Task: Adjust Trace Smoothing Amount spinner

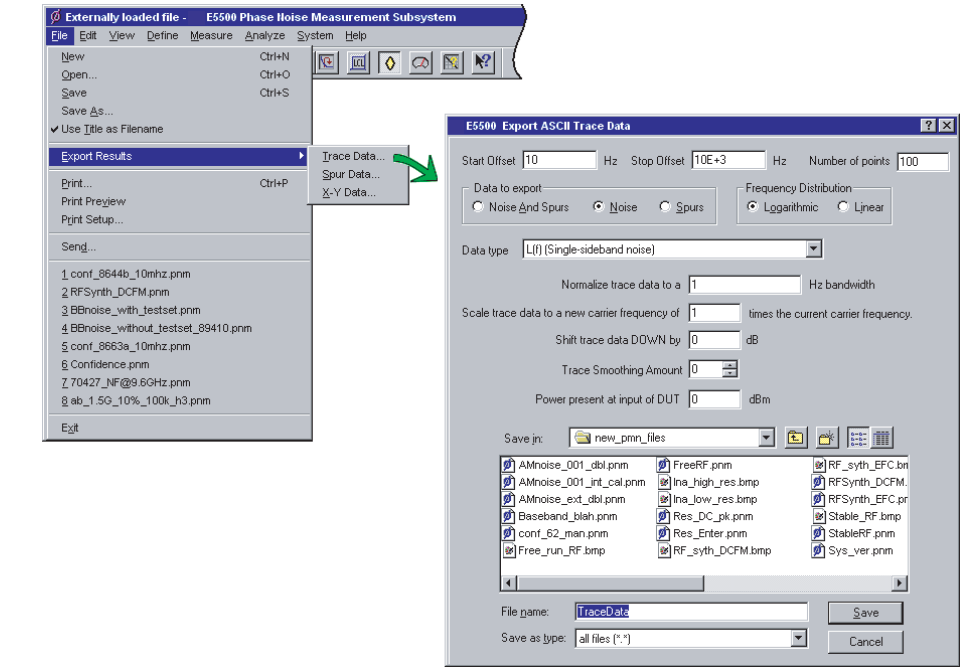Action: click(730, 369)
